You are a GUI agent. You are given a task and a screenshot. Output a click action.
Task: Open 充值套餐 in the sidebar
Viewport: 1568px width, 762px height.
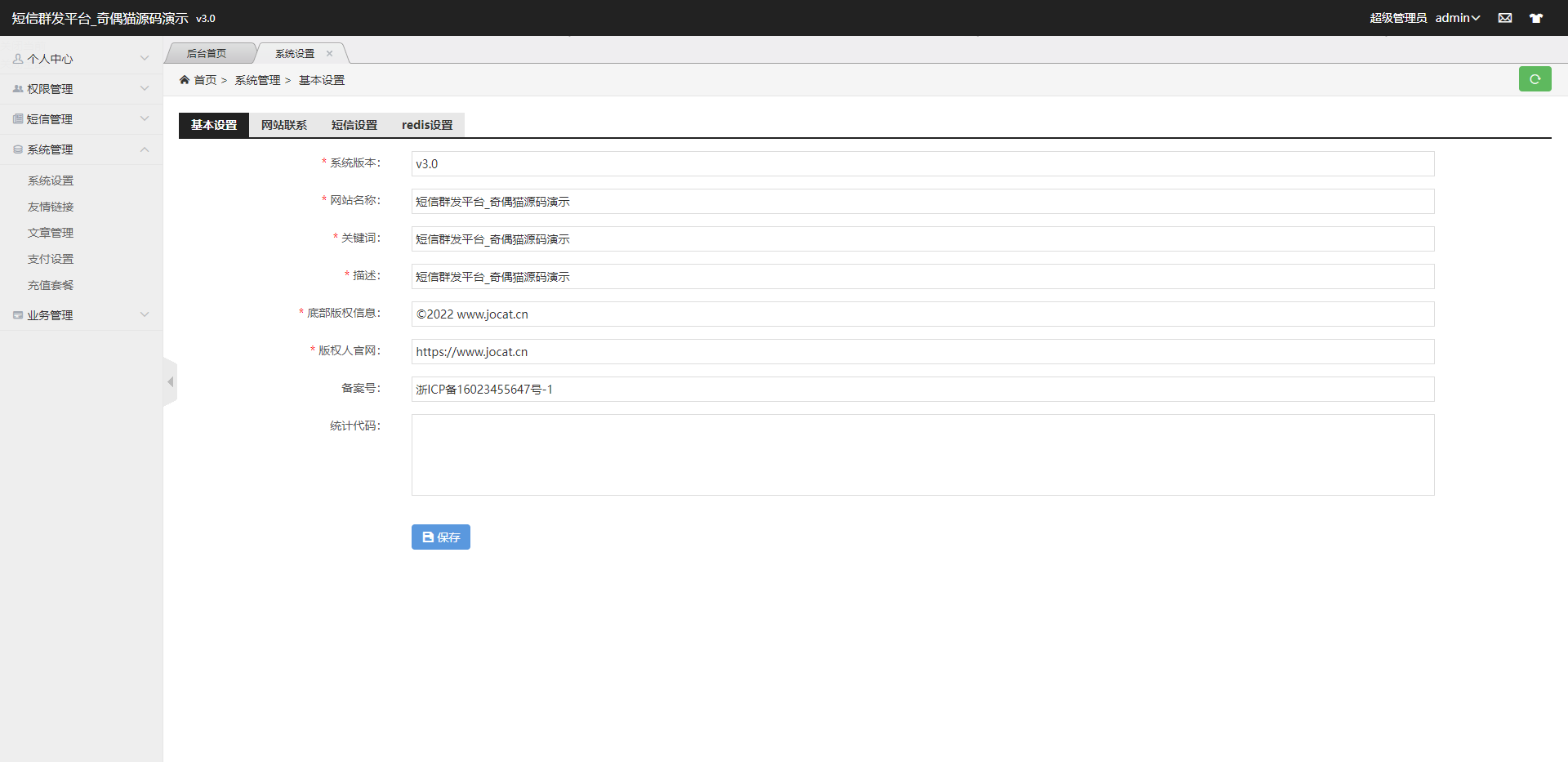[51, 285]
